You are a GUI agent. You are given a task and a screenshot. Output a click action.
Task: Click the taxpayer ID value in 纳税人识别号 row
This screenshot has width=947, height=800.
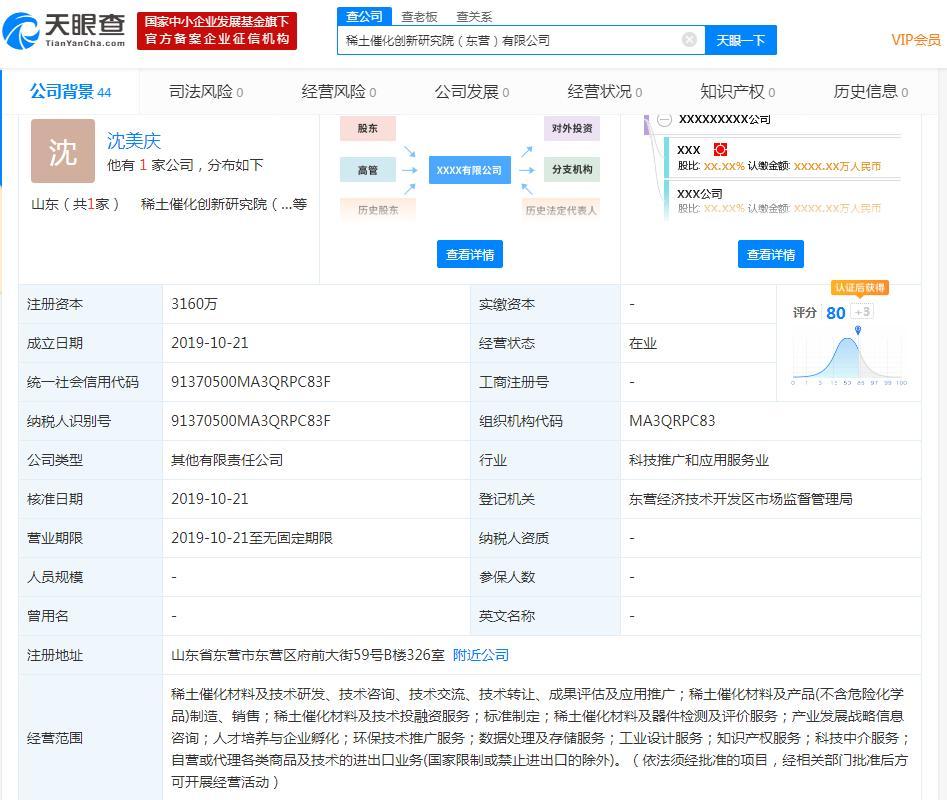point(251,421)
